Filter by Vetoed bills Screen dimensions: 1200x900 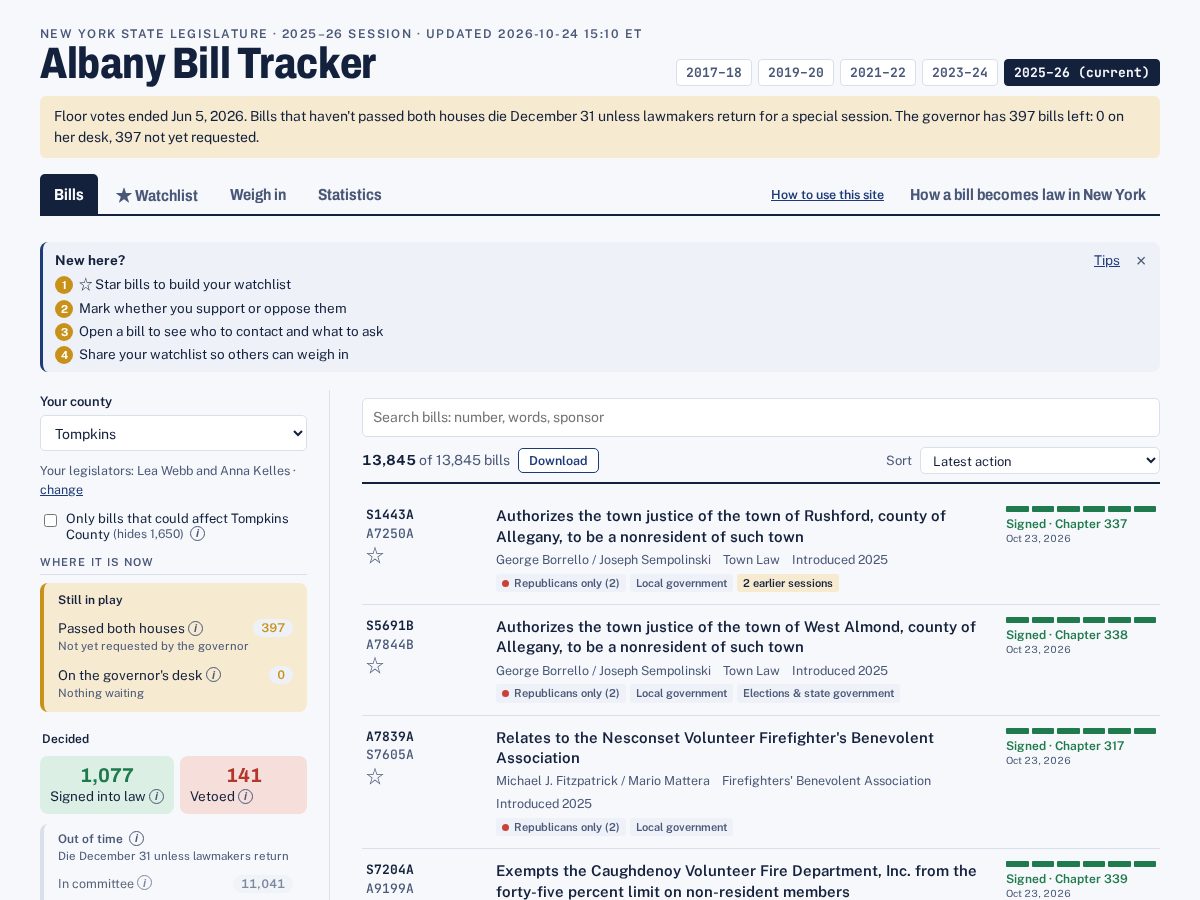coord(243,785)
